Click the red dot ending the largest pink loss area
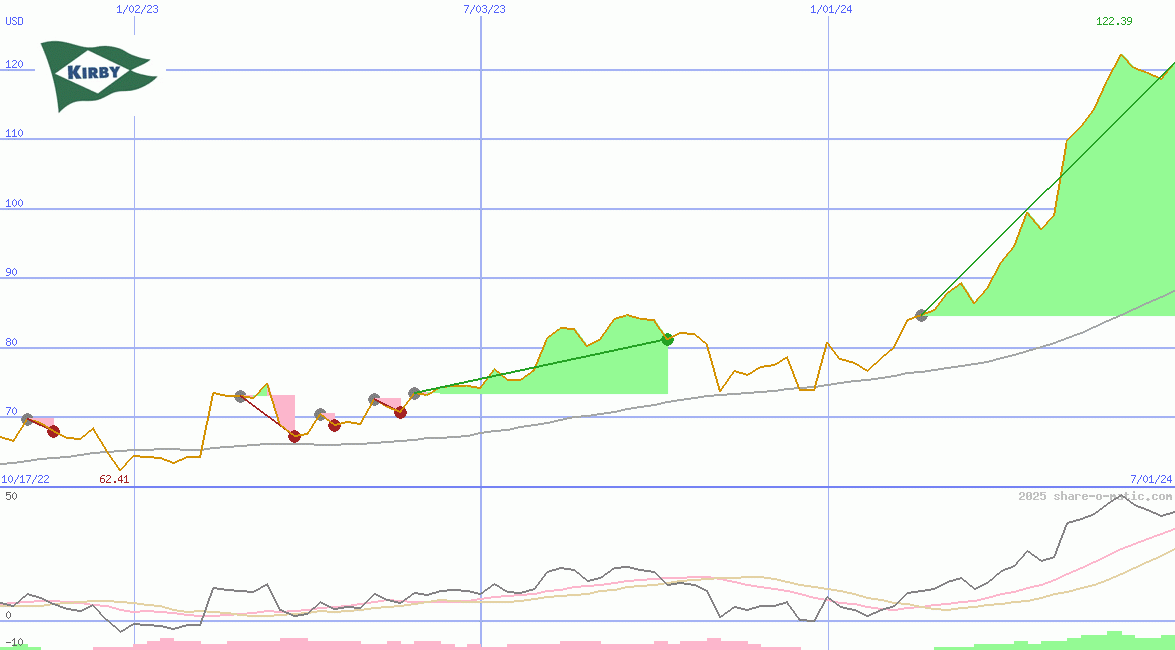 pyautogui.click(x=294, y=436)
